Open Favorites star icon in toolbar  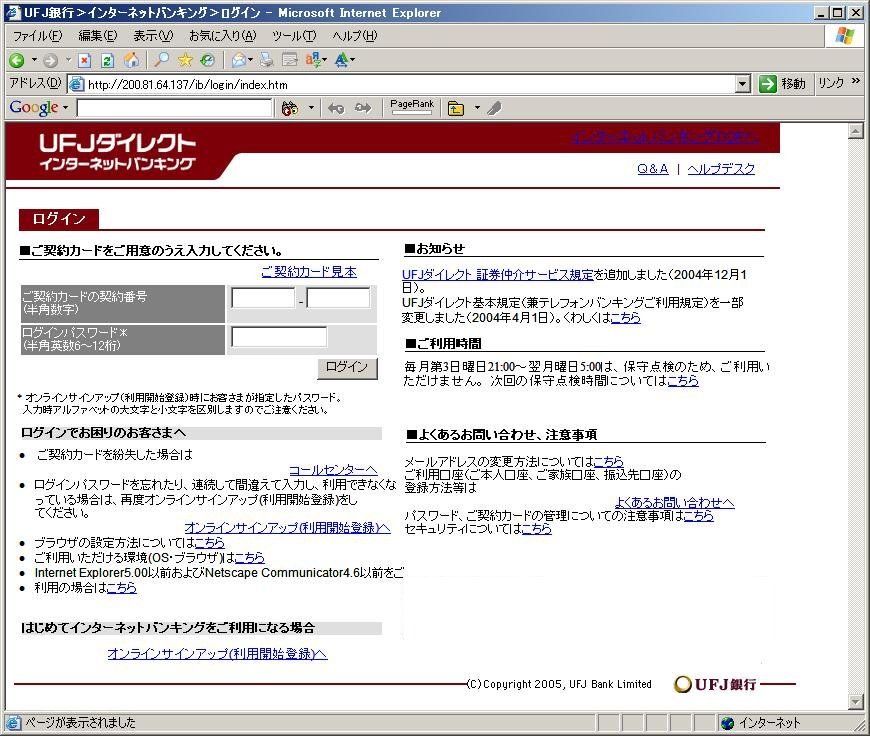pos(185,60)
